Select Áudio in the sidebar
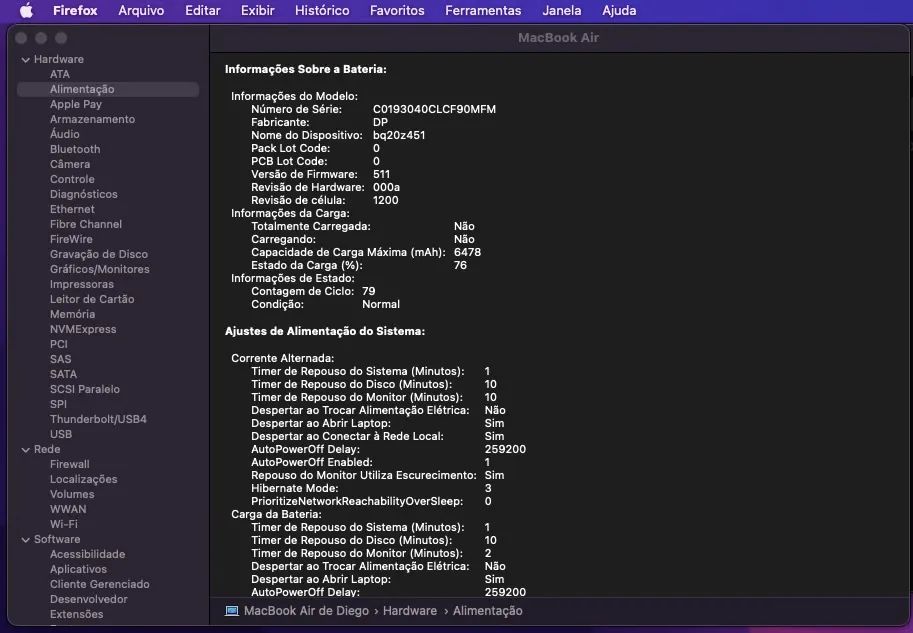The width and height of the screenshot is (913, 633). (x=65, y=134)
